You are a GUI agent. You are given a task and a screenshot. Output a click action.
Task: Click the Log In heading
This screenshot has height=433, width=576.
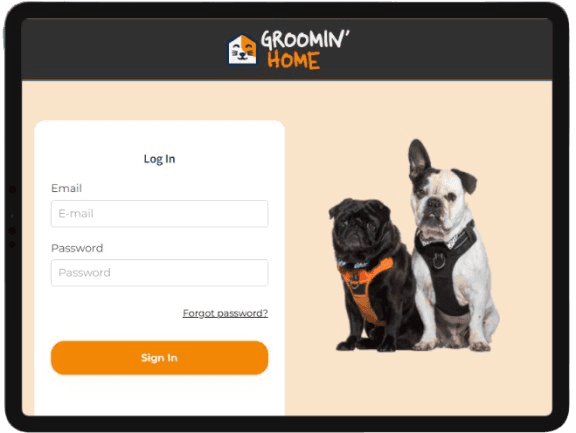tap(159, 159)
